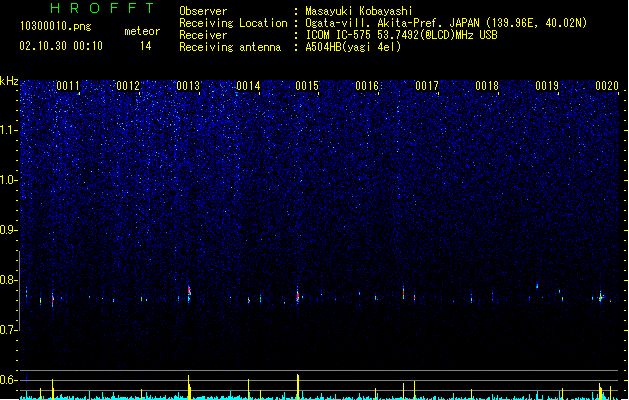The width and height of the screenshot is (629, 400).
Task: Click the Receiver label
Action: point(203,35)
